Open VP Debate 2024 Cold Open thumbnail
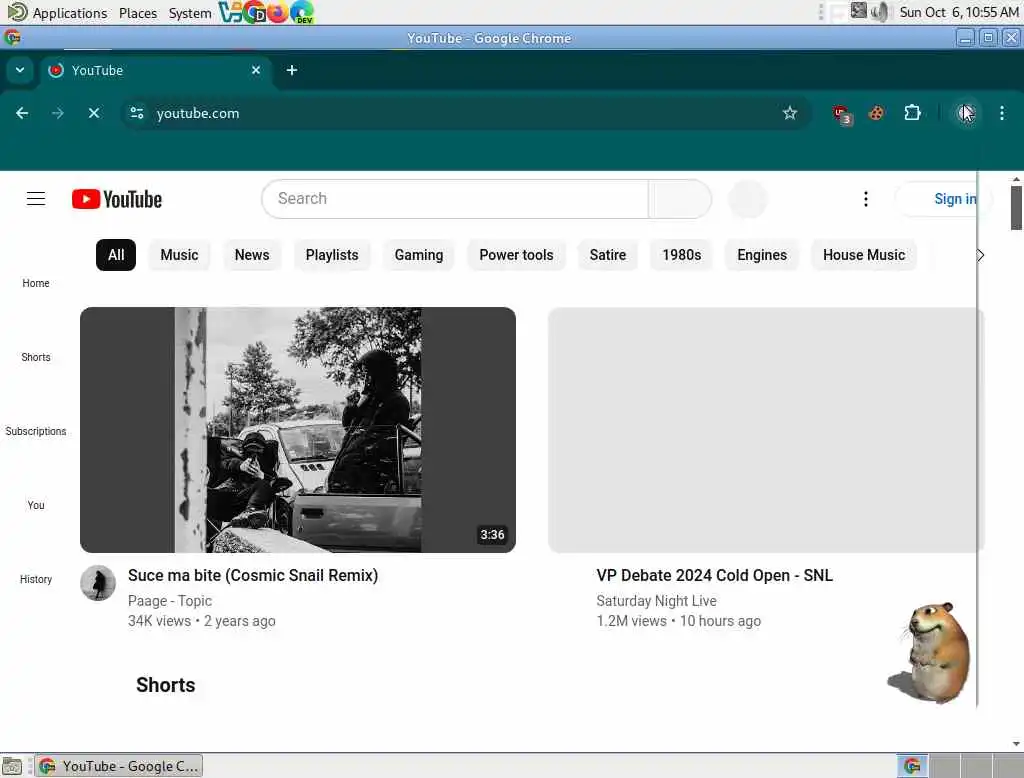Image resolution: width=1024 pixels, height=778 pixels. pos(765,430)
